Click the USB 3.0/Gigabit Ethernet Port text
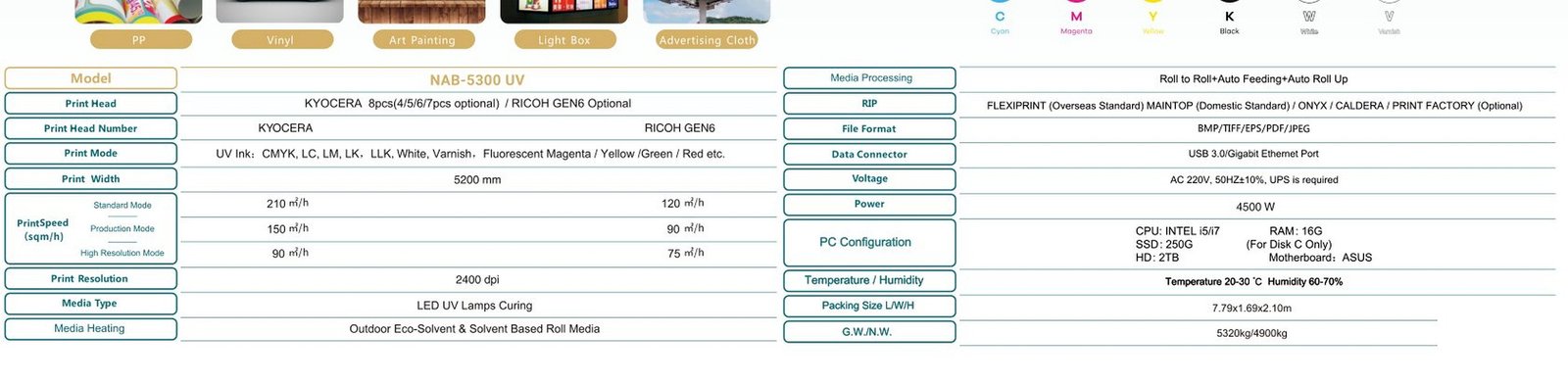This screenshot has height=383, width=1568. click(x=1253, y=154)
